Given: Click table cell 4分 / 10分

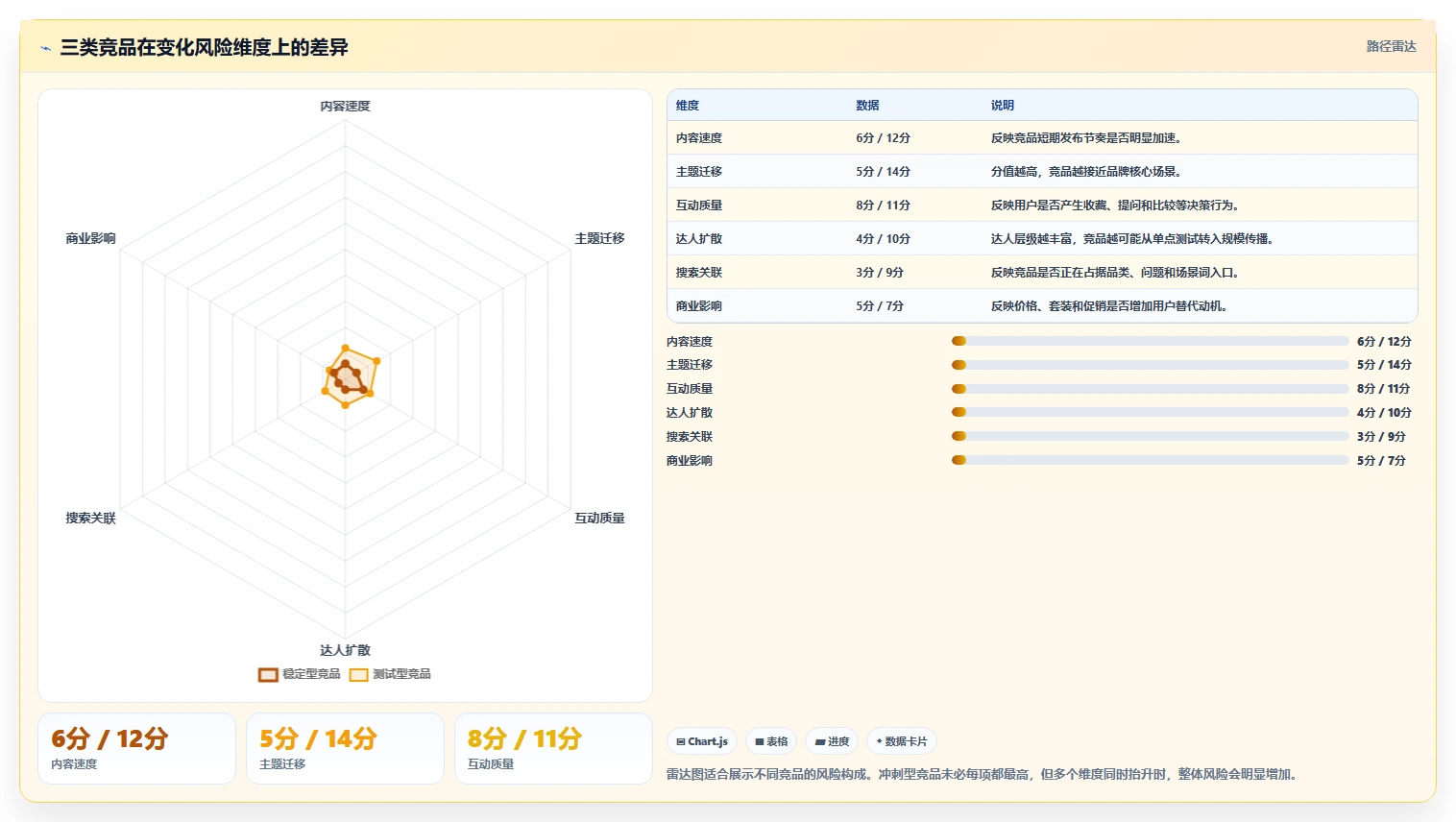Looking at the screenshot, I should point(883,239).
